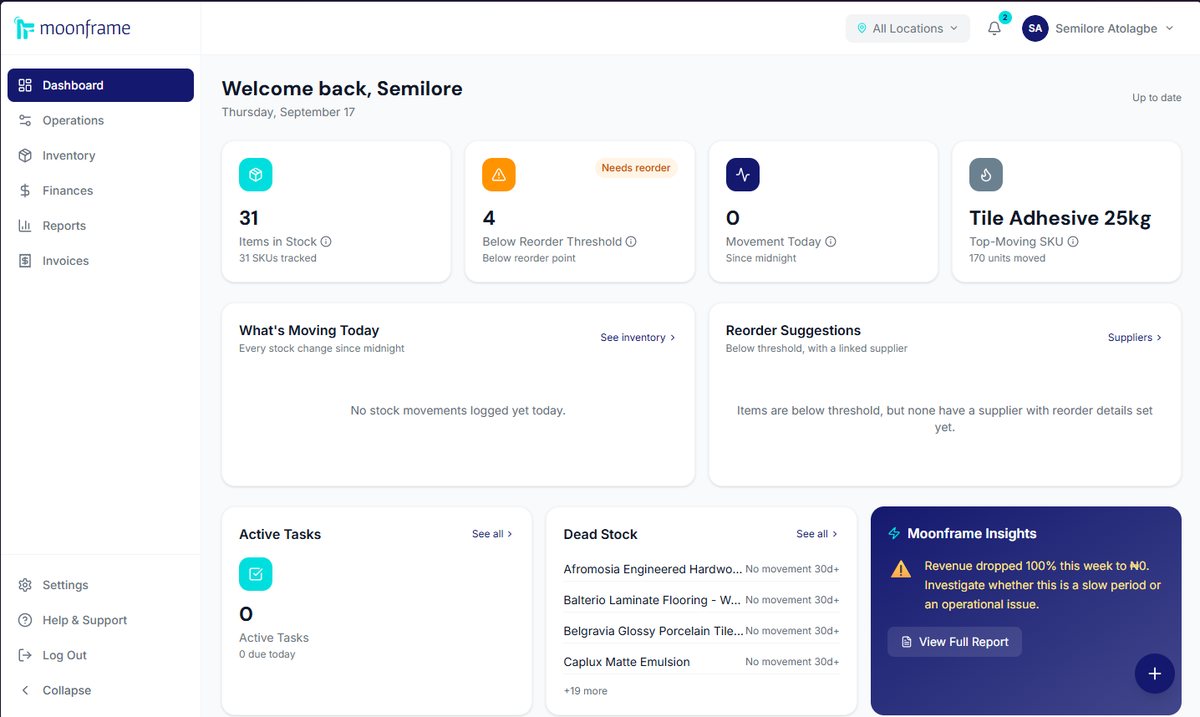Select Belgravia Glossy Porcelain Tile row
1200x717 pixels.
pos(701,631)
